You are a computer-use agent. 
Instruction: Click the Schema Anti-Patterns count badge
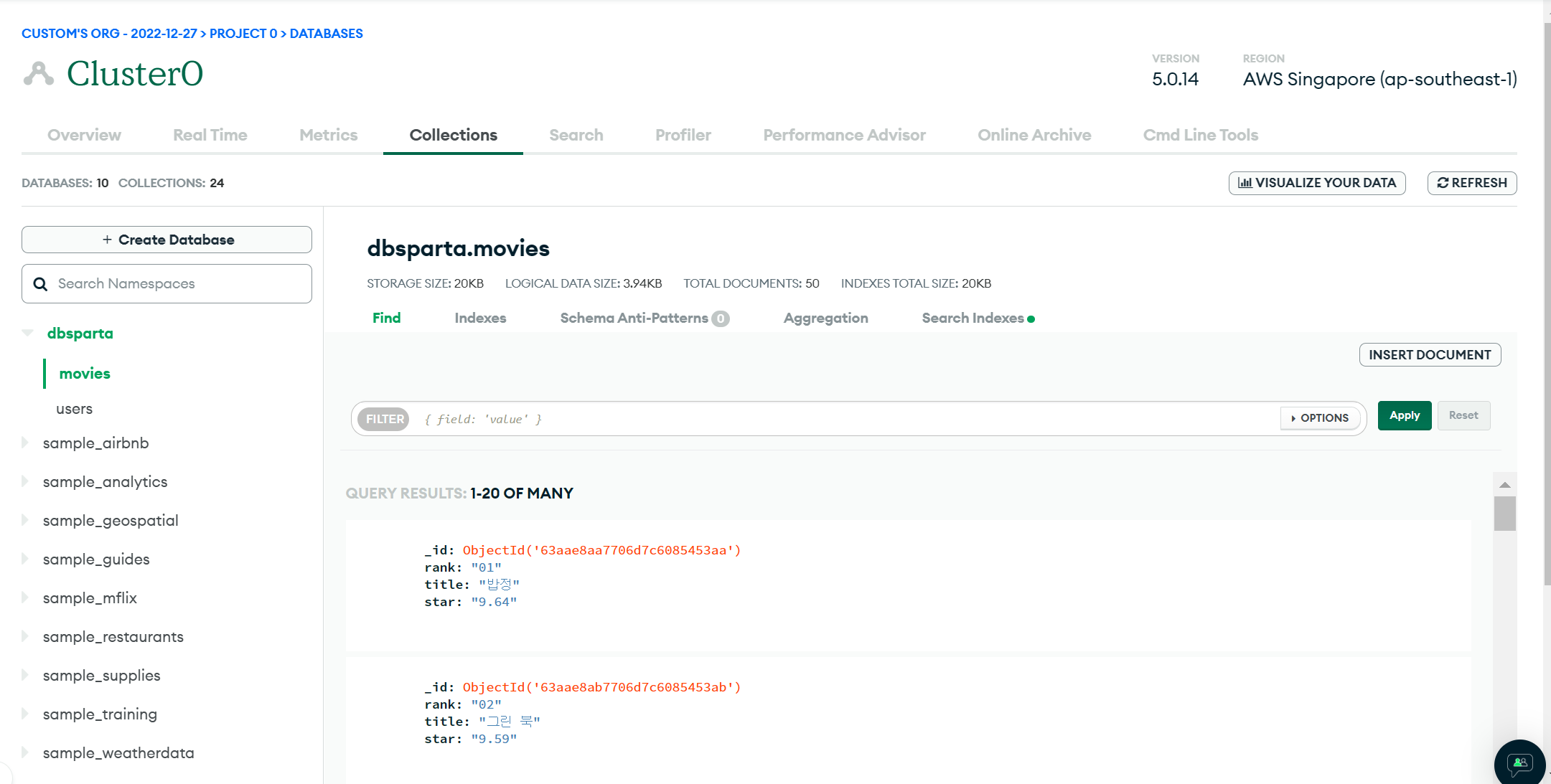pos(720,318)
